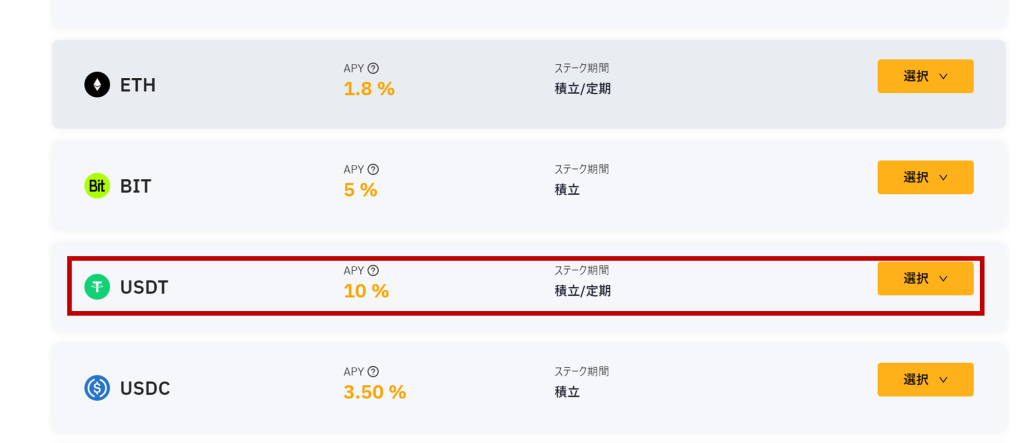Click the ETH coin logo icon
The image size is (1024, 443).
click(x=97, y=85)
